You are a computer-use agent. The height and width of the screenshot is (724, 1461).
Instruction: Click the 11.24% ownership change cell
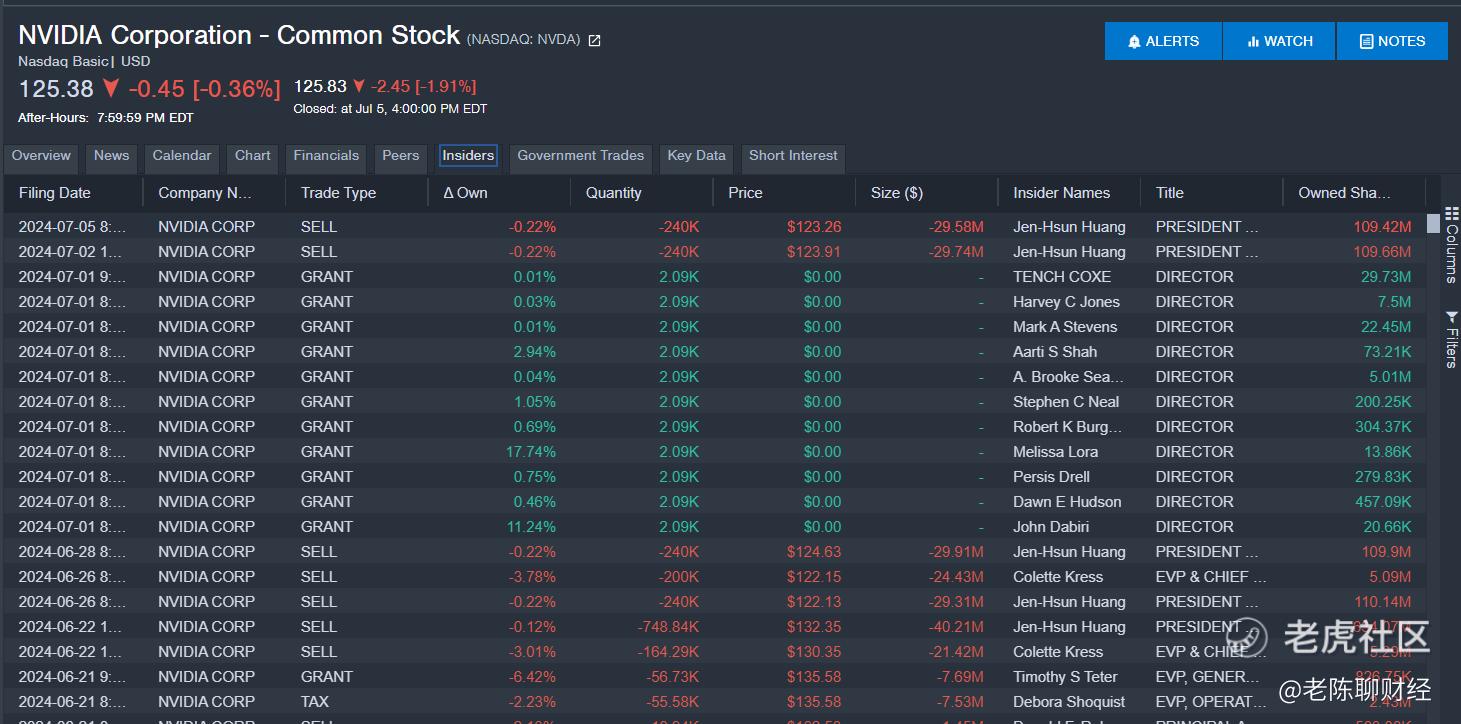(531, 527)
